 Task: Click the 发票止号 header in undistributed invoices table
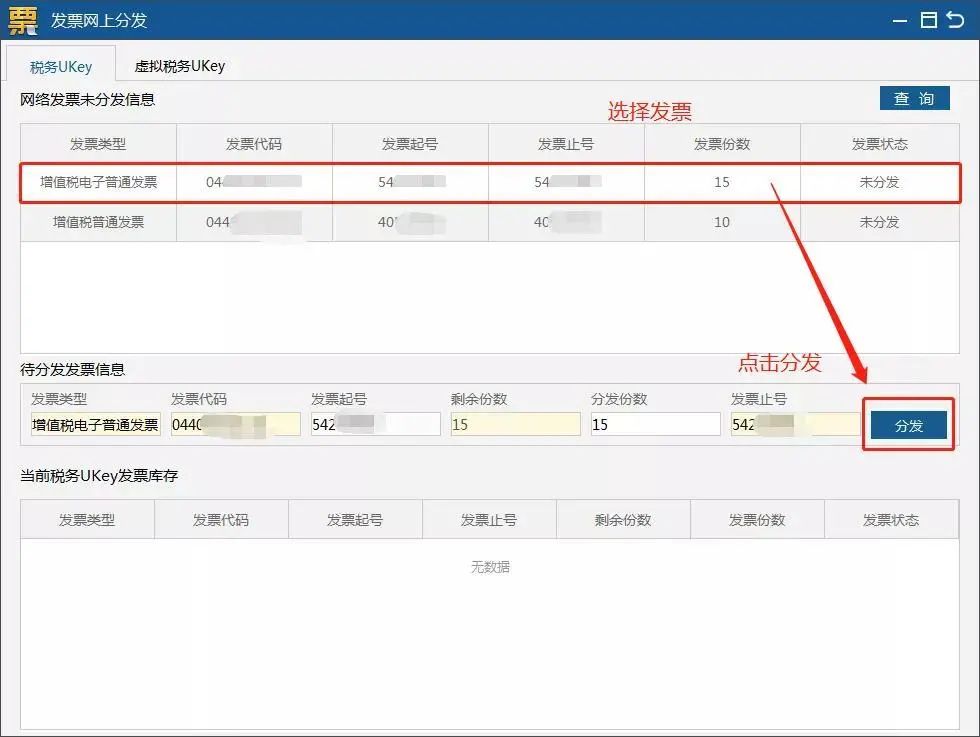click(566, 144)
